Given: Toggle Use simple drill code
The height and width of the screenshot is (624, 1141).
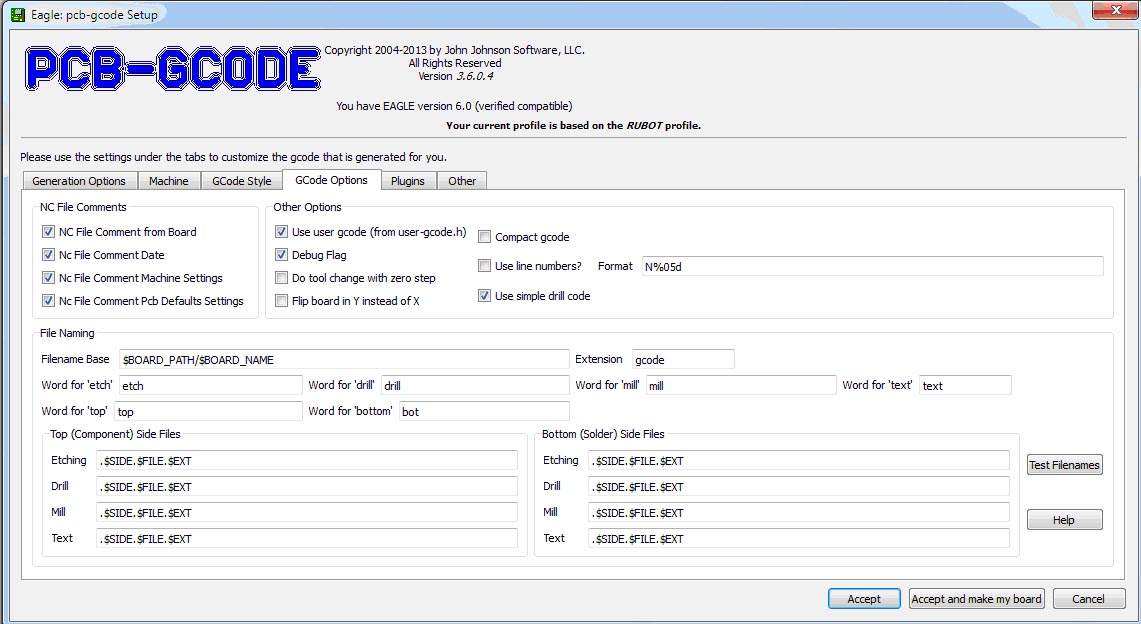Looking at the screenshot, I should coord(484,296).
